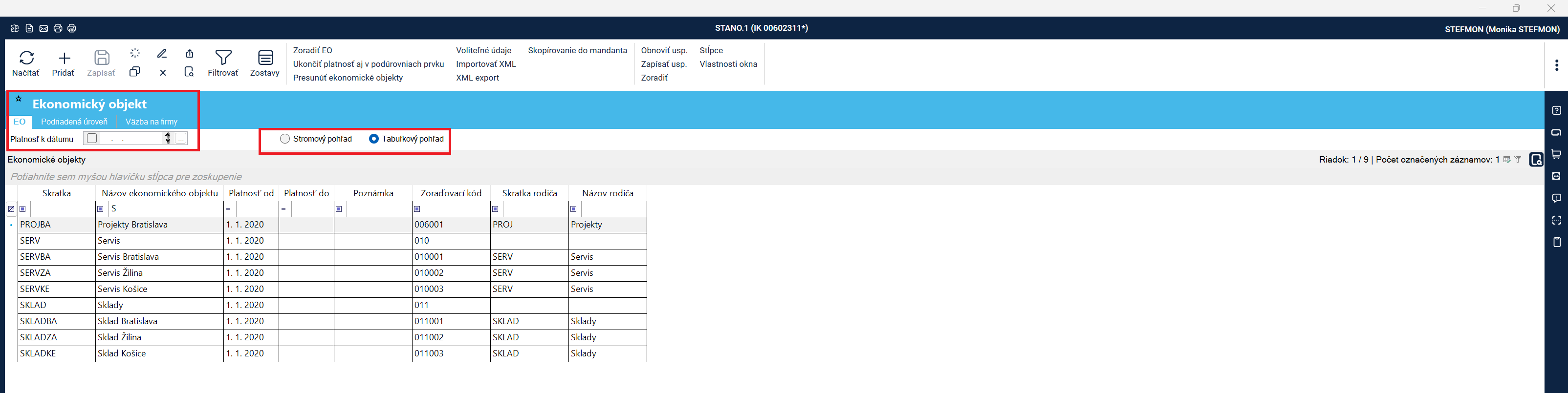
Task: Open the shopping cart sidebar icon
Action: tap(1556, 155)
